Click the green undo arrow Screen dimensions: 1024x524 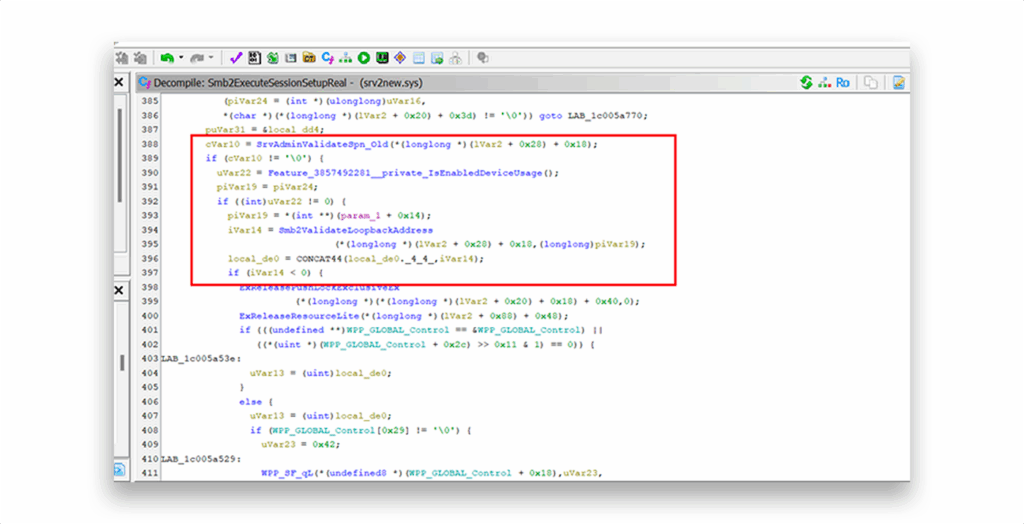(x=167, y=58)
